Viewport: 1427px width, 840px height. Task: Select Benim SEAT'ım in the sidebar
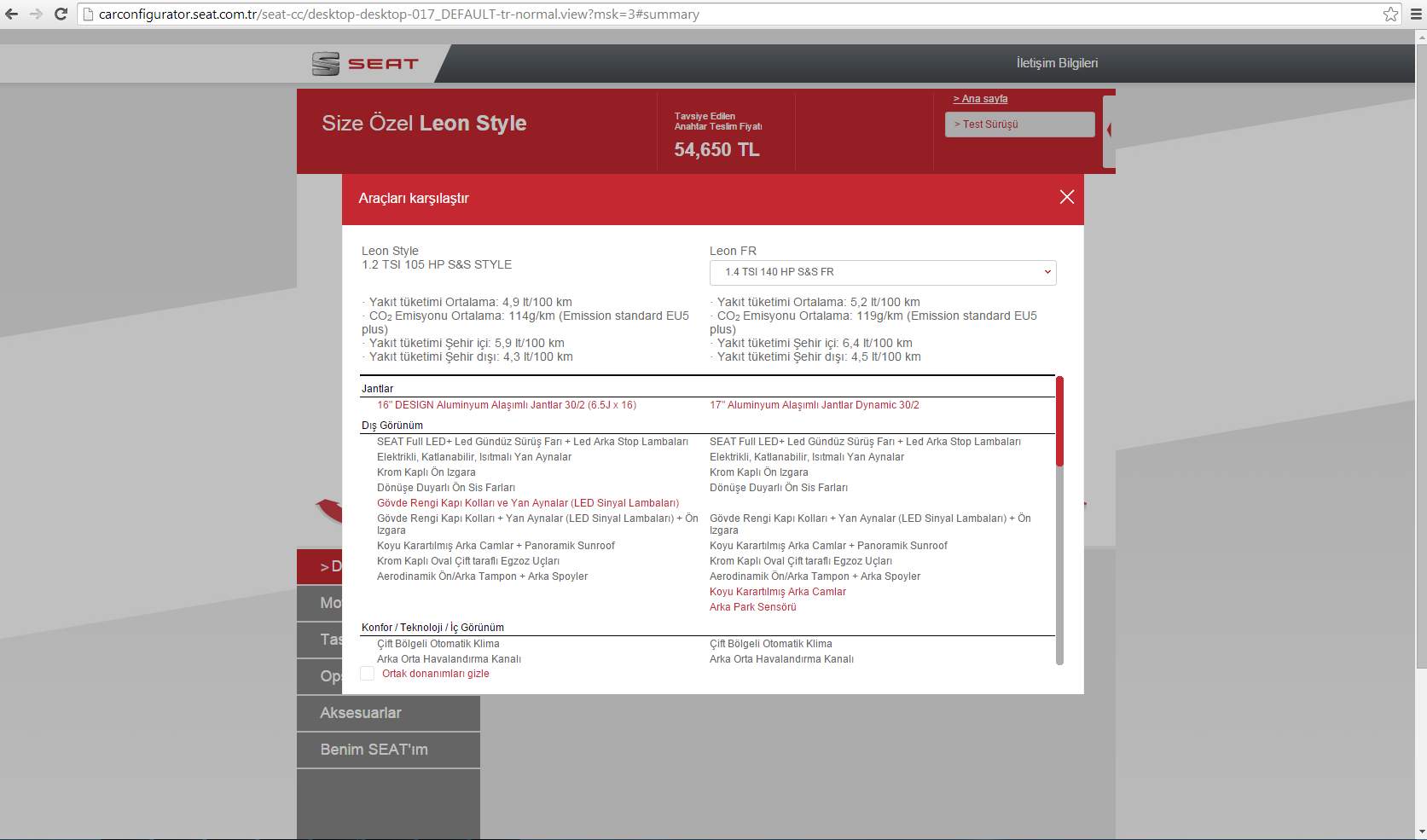pos(388,750)
